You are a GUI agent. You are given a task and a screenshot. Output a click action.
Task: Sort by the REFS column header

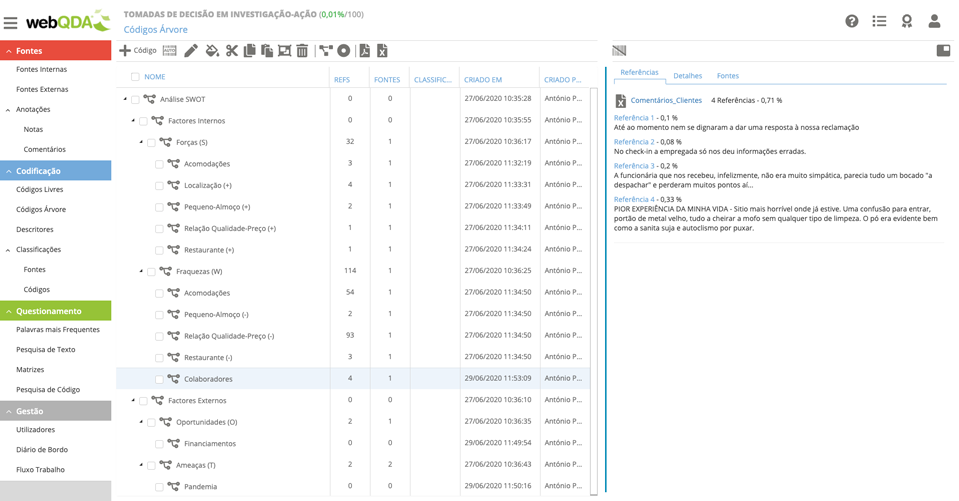tap(342, 80)
